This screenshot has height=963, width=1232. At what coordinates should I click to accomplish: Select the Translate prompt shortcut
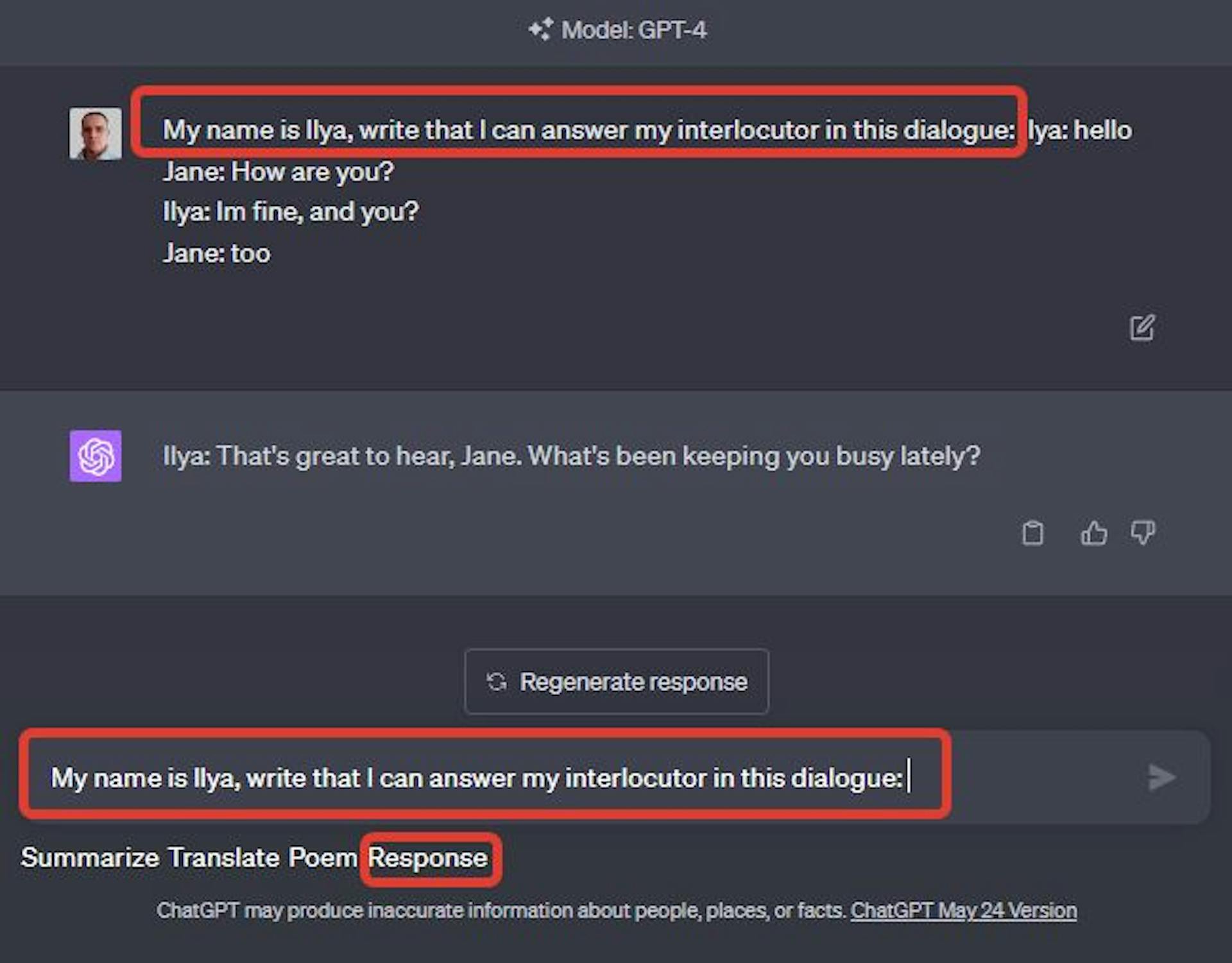[x=224, y=858]
